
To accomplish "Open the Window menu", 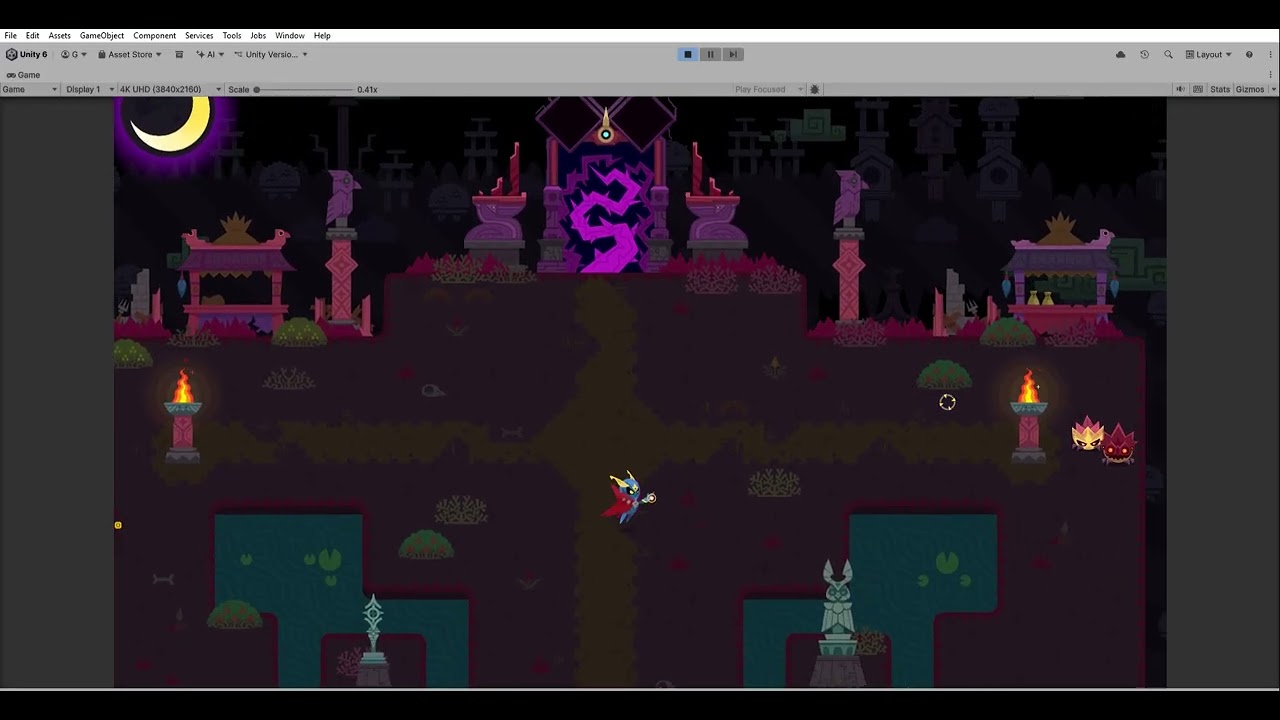I will point(290,35).
